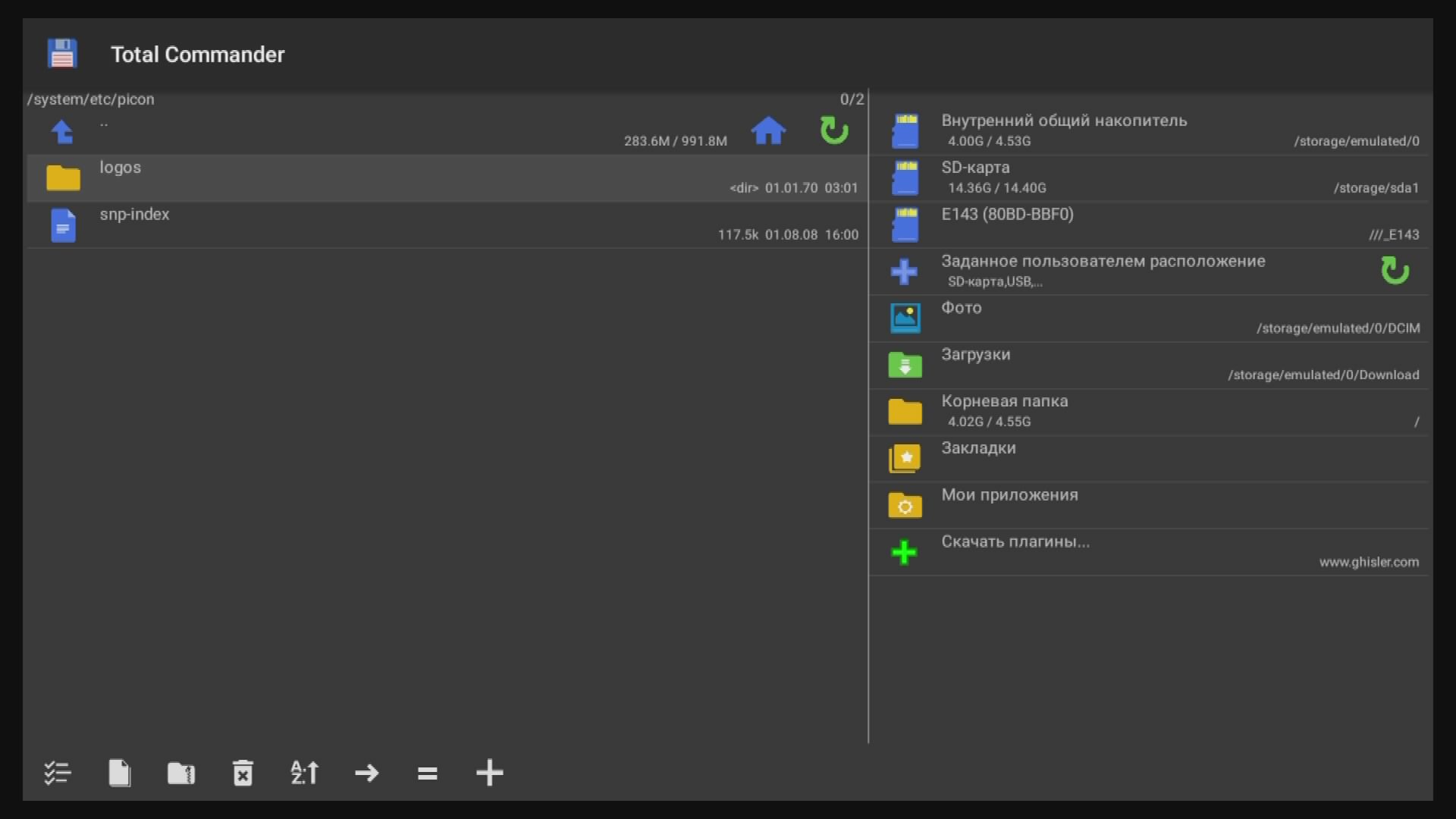Refresh the user-defined location entry
The image size is (1456, 819).
tap(1395, 271)
